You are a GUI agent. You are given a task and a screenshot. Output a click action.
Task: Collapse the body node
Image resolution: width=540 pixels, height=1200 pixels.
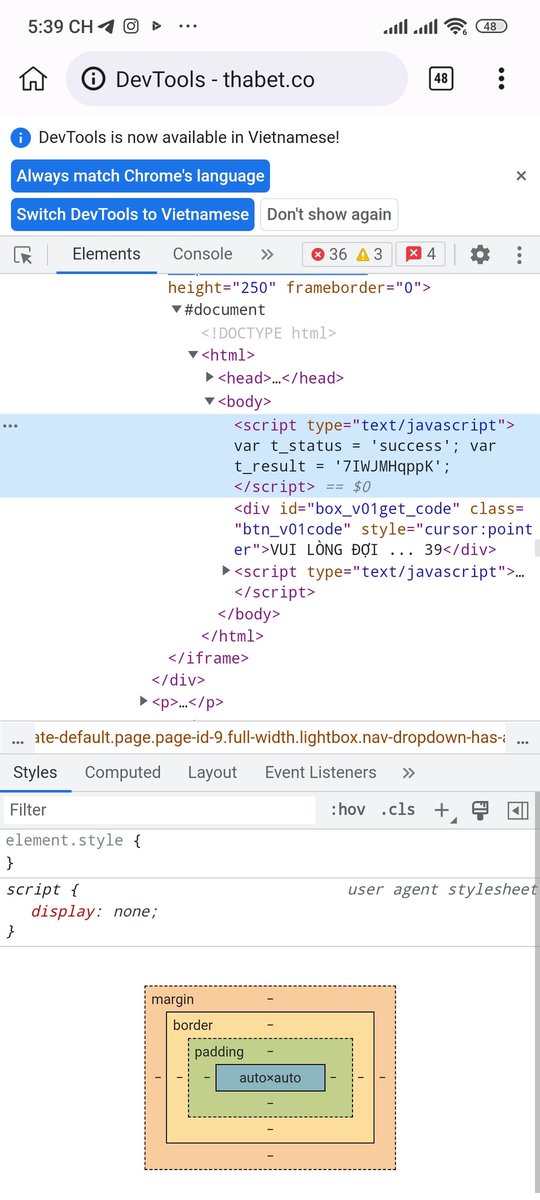point(210,401)
